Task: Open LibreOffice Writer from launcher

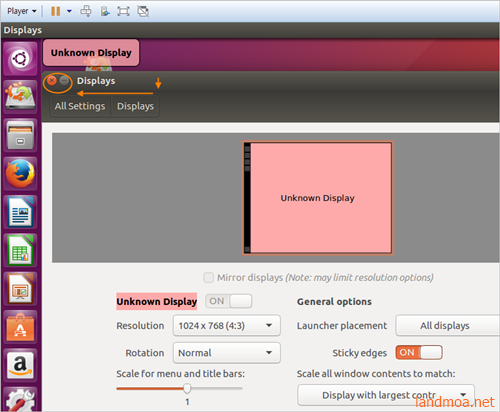Action: pyautogui.click(x=20, y=212)
